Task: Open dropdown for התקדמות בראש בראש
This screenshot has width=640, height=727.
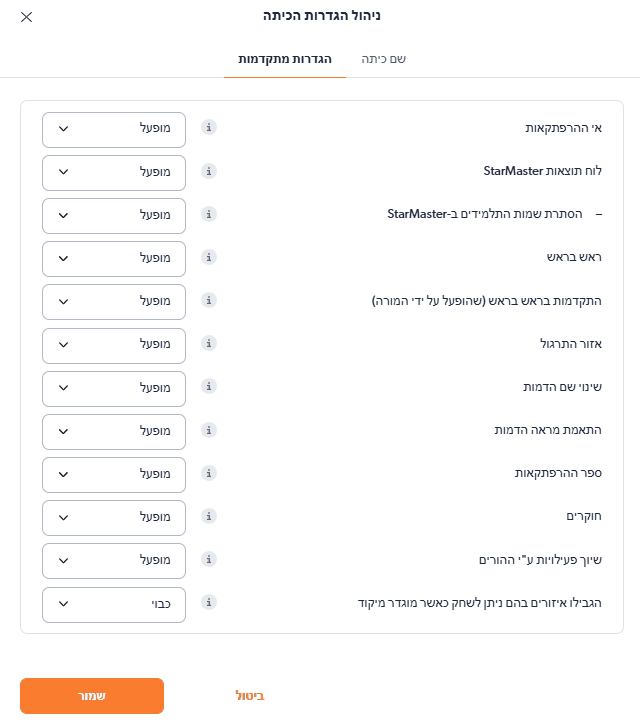Action: [114, 301]
